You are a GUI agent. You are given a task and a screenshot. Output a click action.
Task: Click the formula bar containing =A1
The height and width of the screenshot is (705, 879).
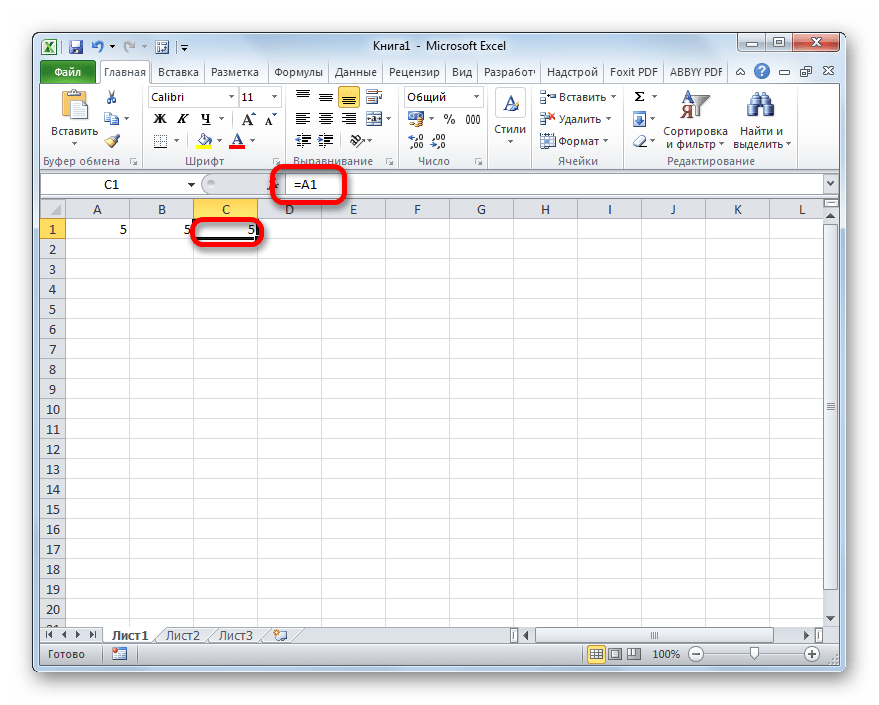point(554,184)
